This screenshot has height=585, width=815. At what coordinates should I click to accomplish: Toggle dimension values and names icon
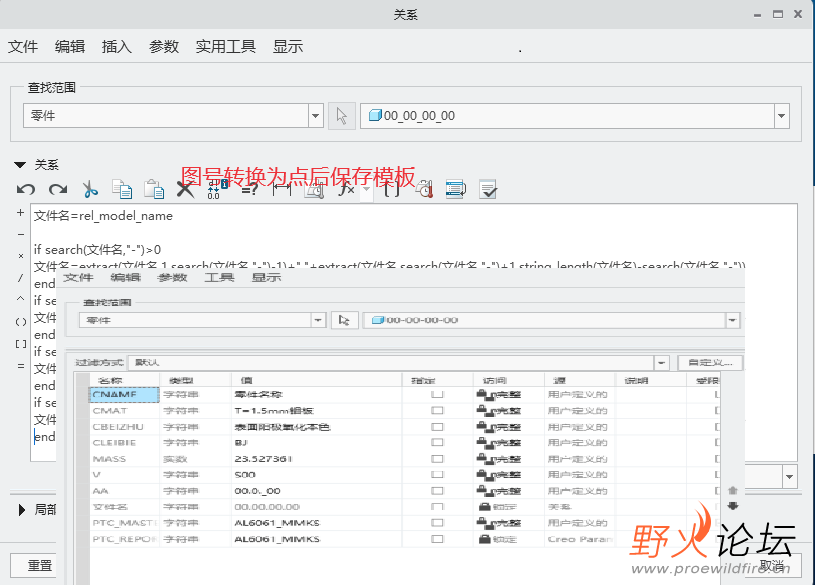(217, 190)
